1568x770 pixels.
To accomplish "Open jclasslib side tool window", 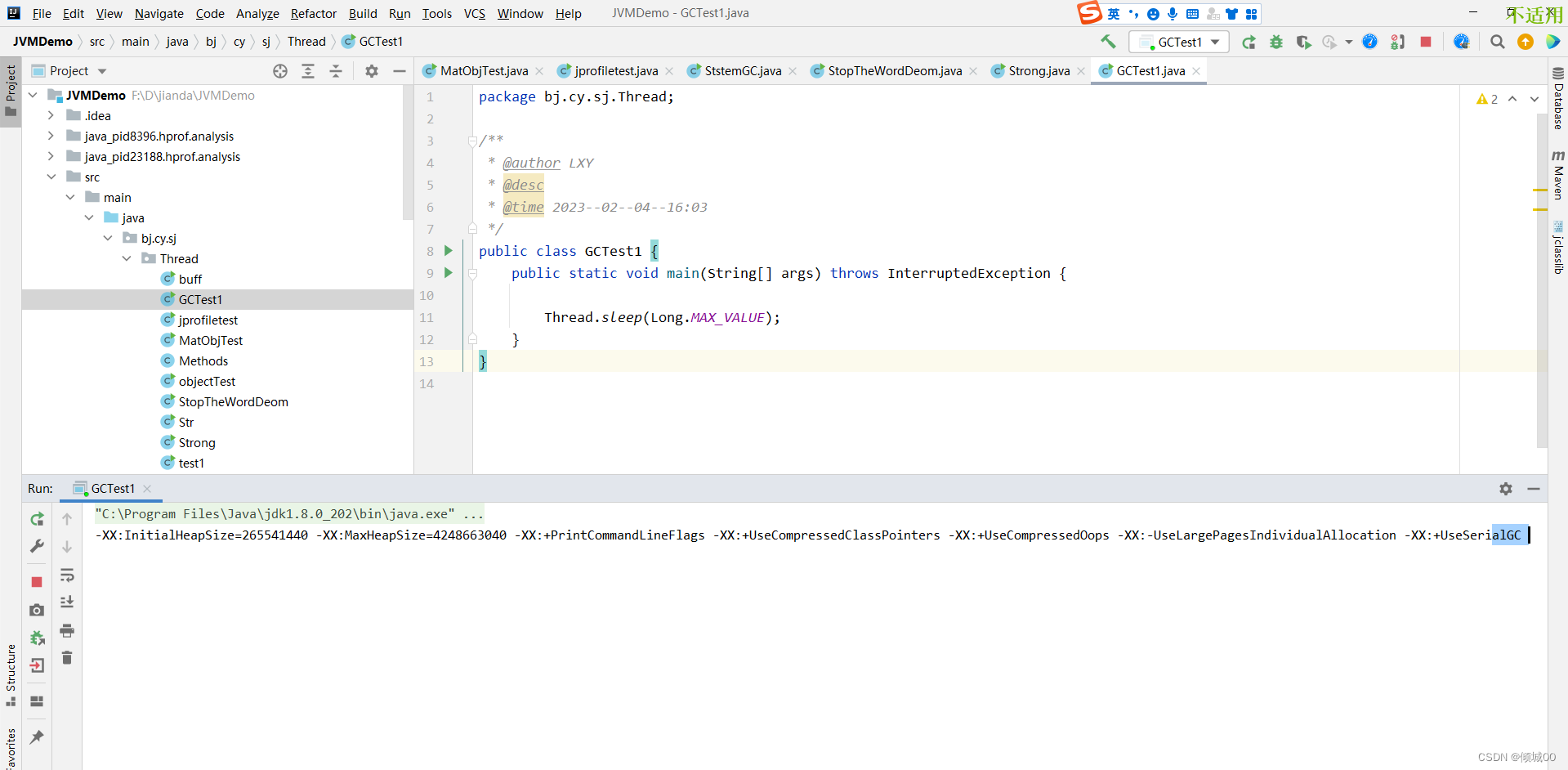I will [x=1558, y=246].
